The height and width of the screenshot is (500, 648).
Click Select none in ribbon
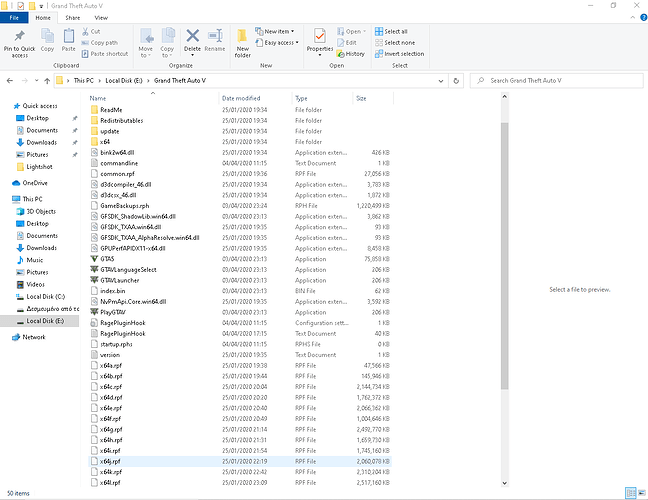[395, 43]
